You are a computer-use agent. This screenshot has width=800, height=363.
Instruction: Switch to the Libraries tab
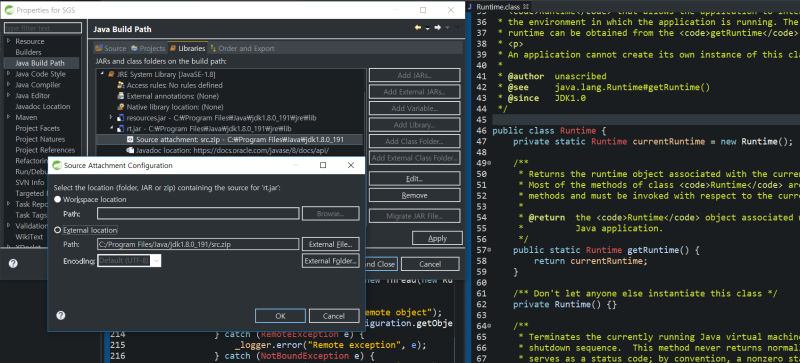(x=187, y=49)
